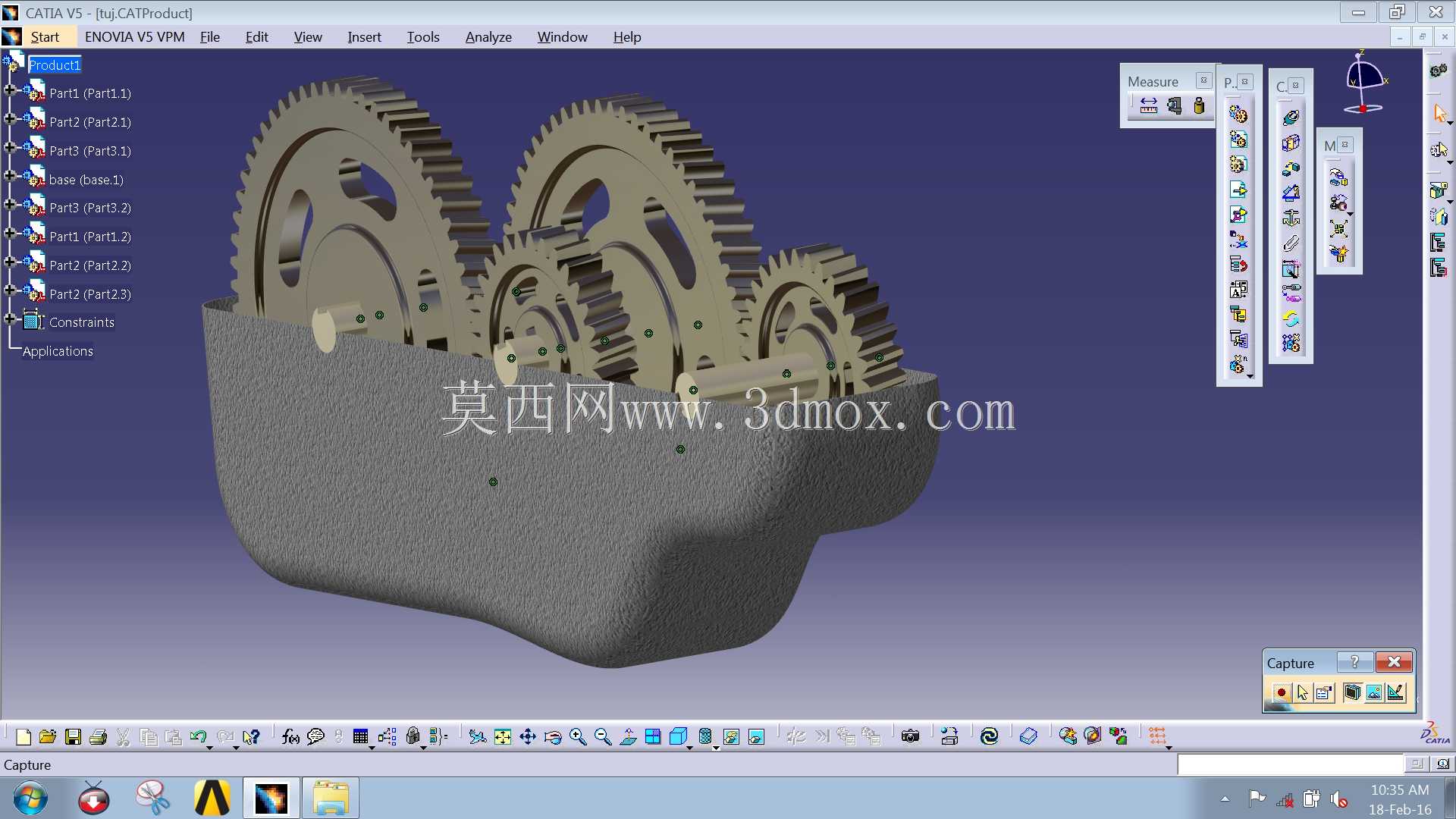Start capture with the red record button
Image resolution: width=1456 pixels, height=819 pixels.
click(1281, 692)
